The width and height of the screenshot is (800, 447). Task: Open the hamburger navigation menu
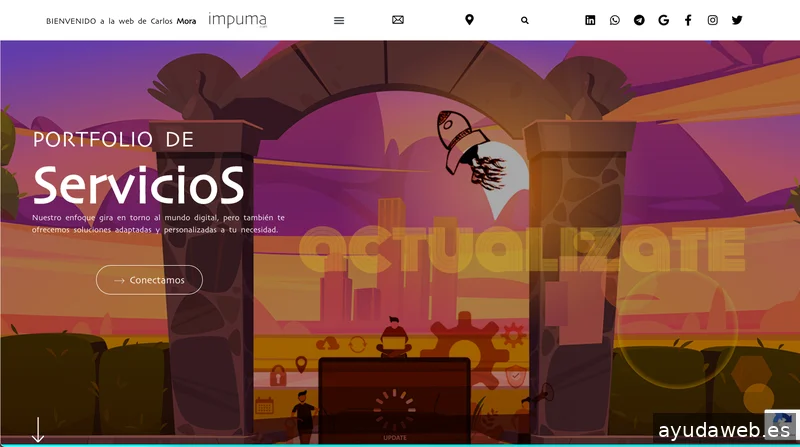click(338, 20)
